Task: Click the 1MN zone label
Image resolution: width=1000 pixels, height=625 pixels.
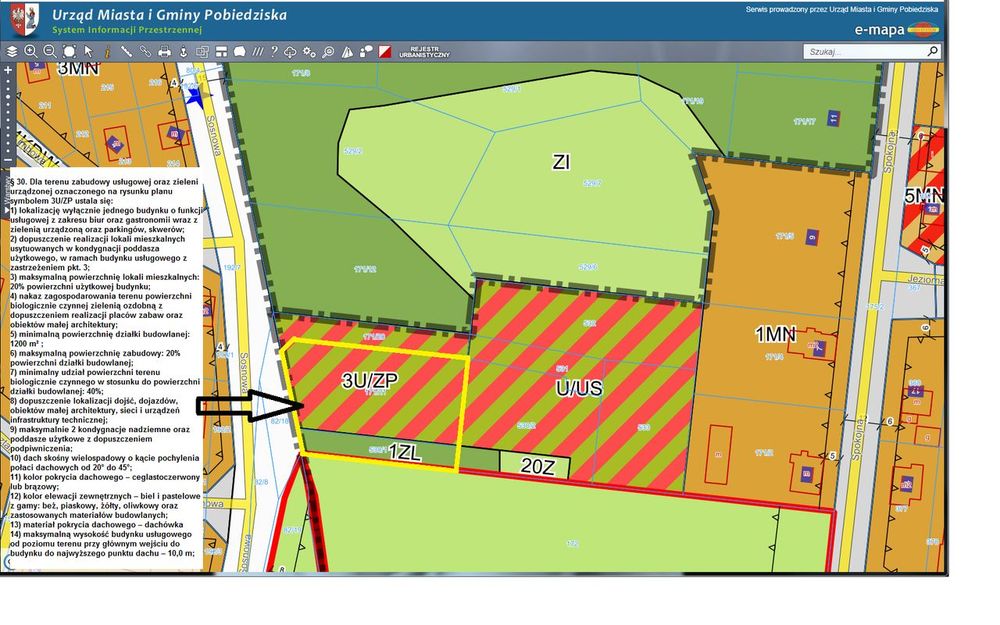Action: tap(776, 334)
